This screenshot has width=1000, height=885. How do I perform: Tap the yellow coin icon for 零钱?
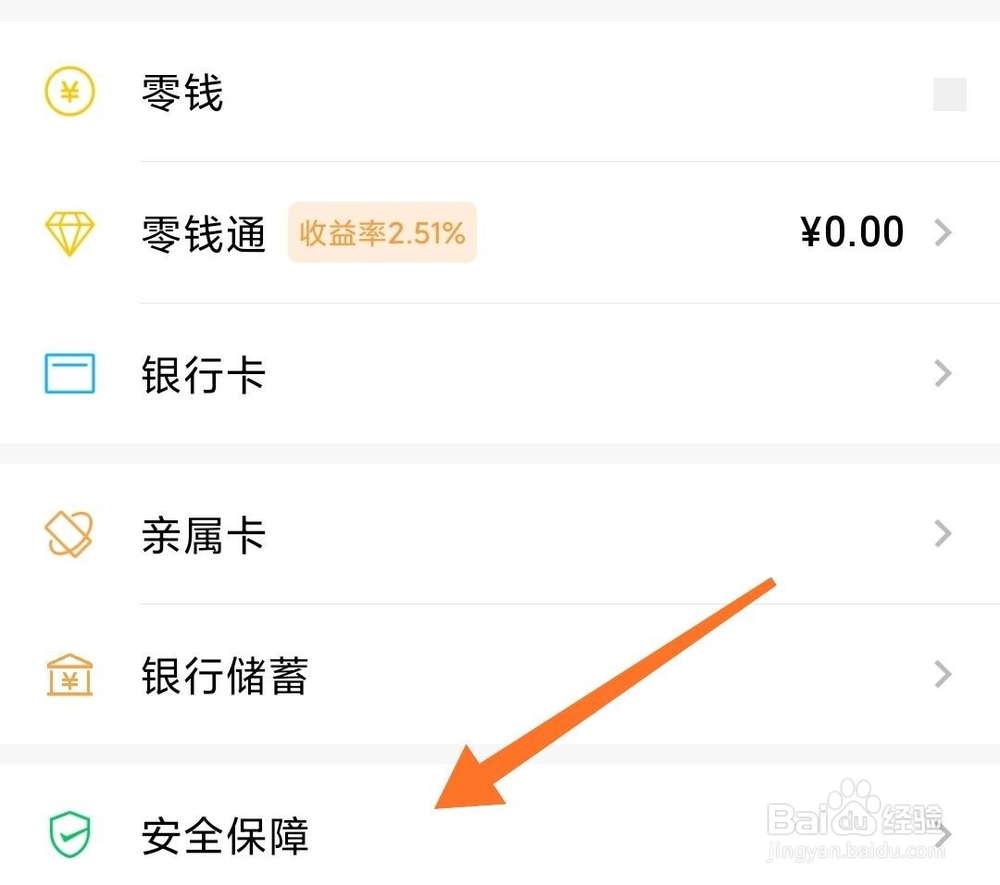69,93
